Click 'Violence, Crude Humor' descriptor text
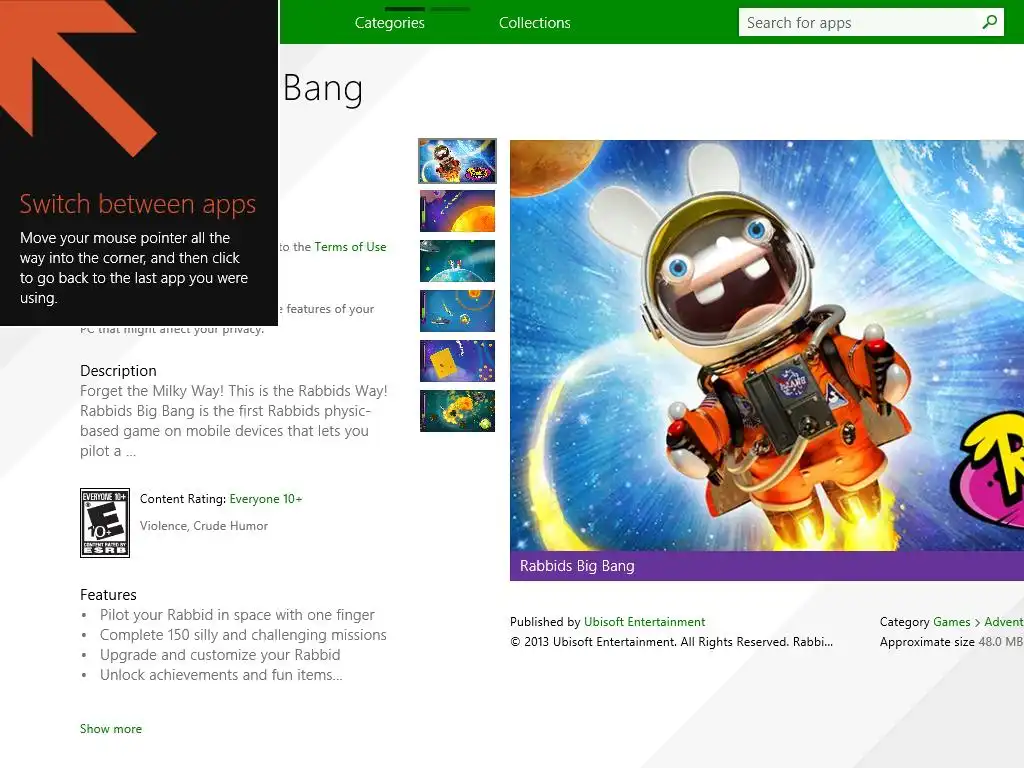This screenshot has width=1024, height=768. point(204,526)
